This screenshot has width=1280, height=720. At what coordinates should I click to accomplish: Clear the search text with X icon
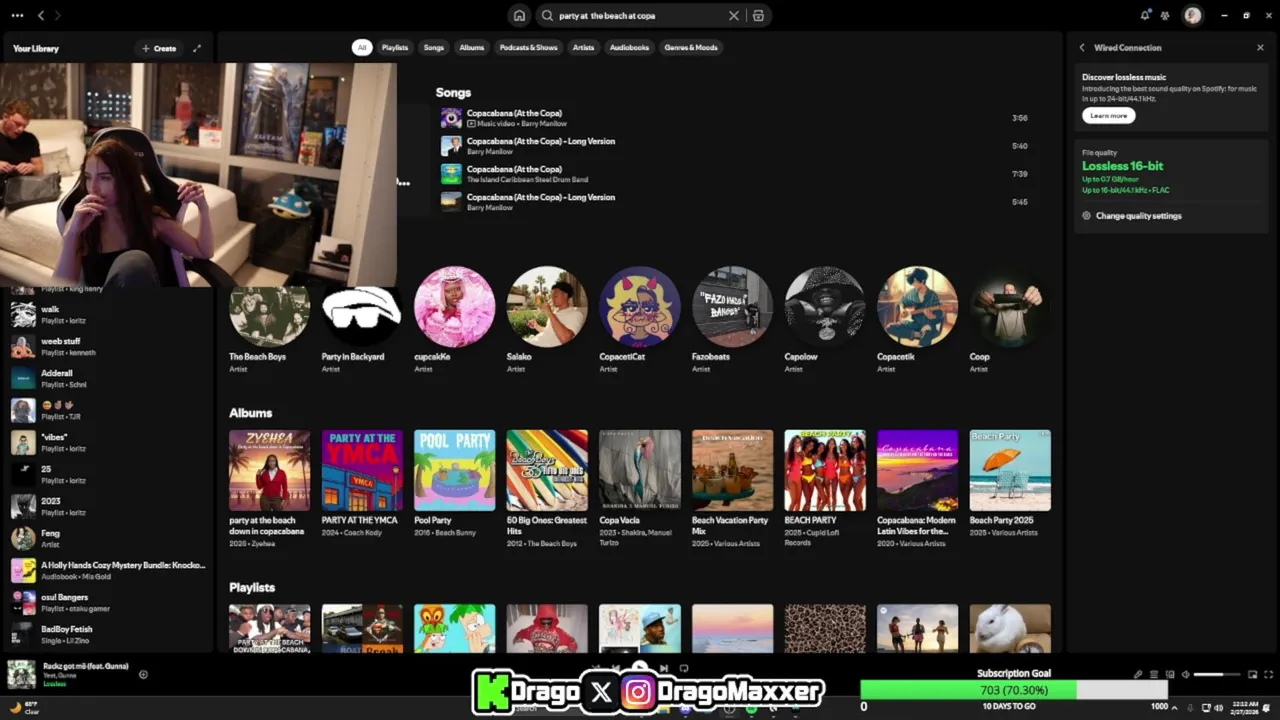click(x=734, y=16)
